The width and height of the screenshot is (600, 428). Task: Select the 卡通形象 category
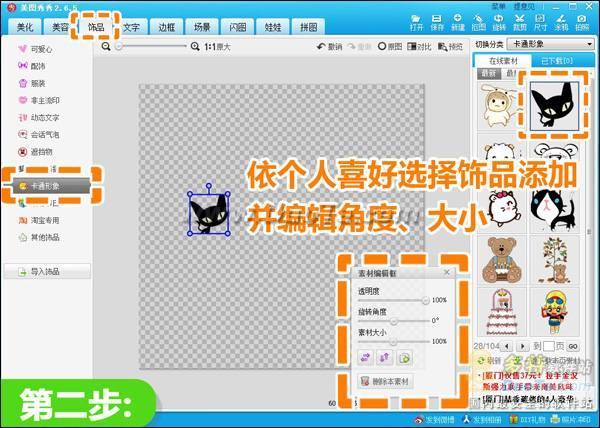click(51, 186)
